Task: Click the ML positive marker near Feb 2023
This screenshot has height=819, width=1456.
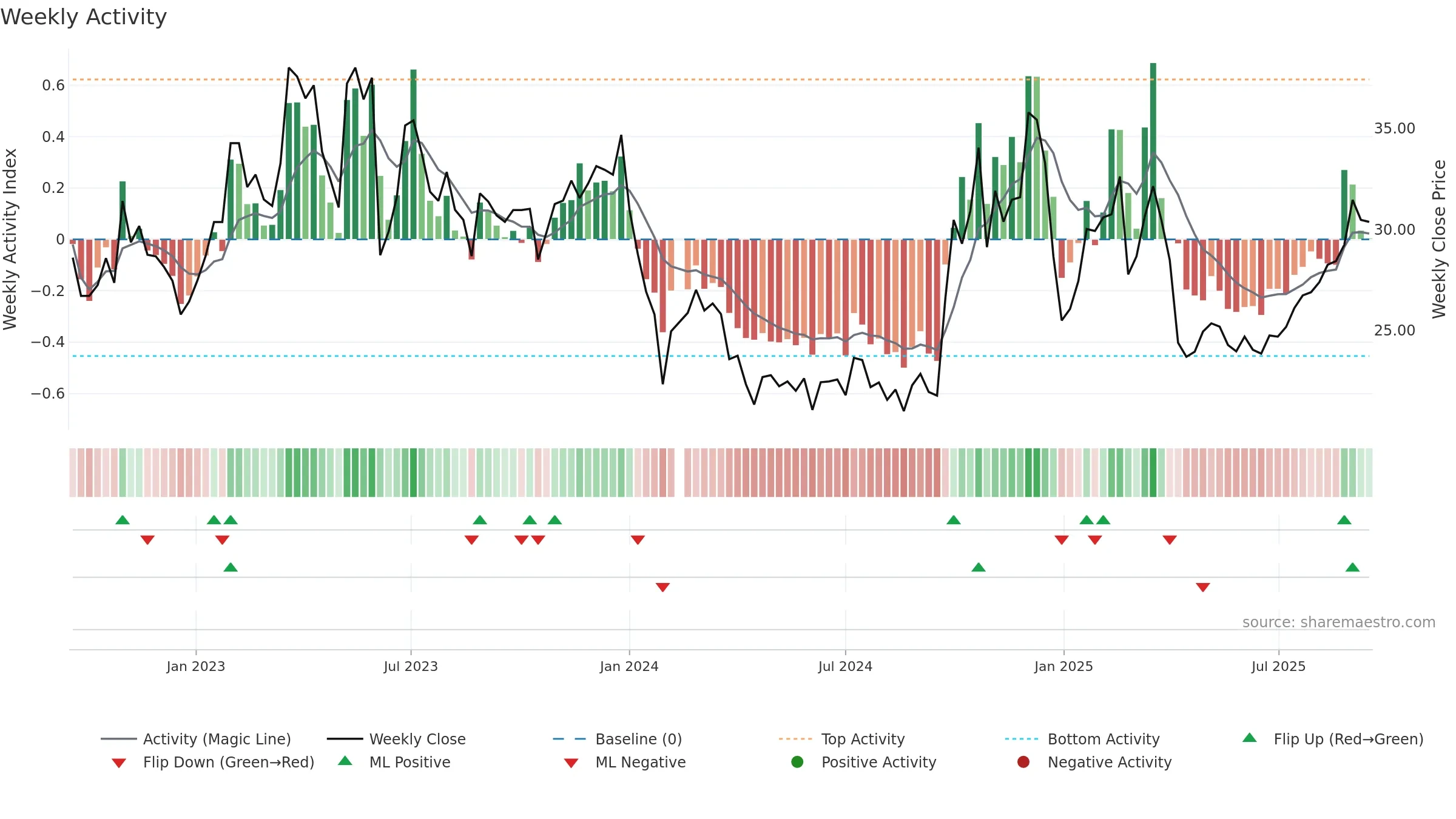Action: pos(231,567)
